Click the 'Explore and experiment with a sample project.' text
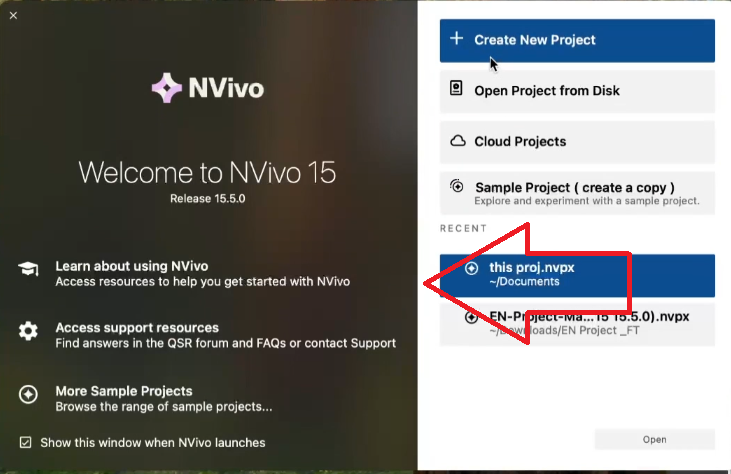This screenshot has width=731, height=474. coord(587,201)
